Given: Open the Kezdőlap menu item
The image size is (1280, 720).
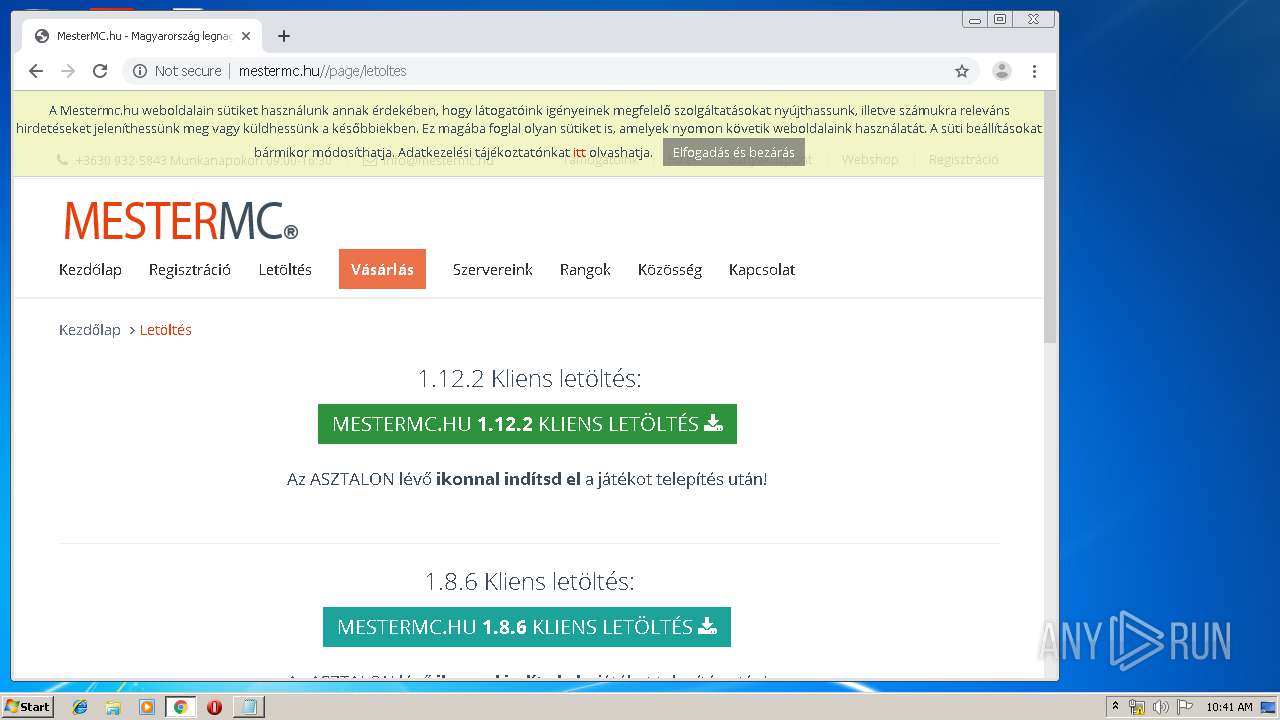Looking at the screenshot, I should coord(90,270).
